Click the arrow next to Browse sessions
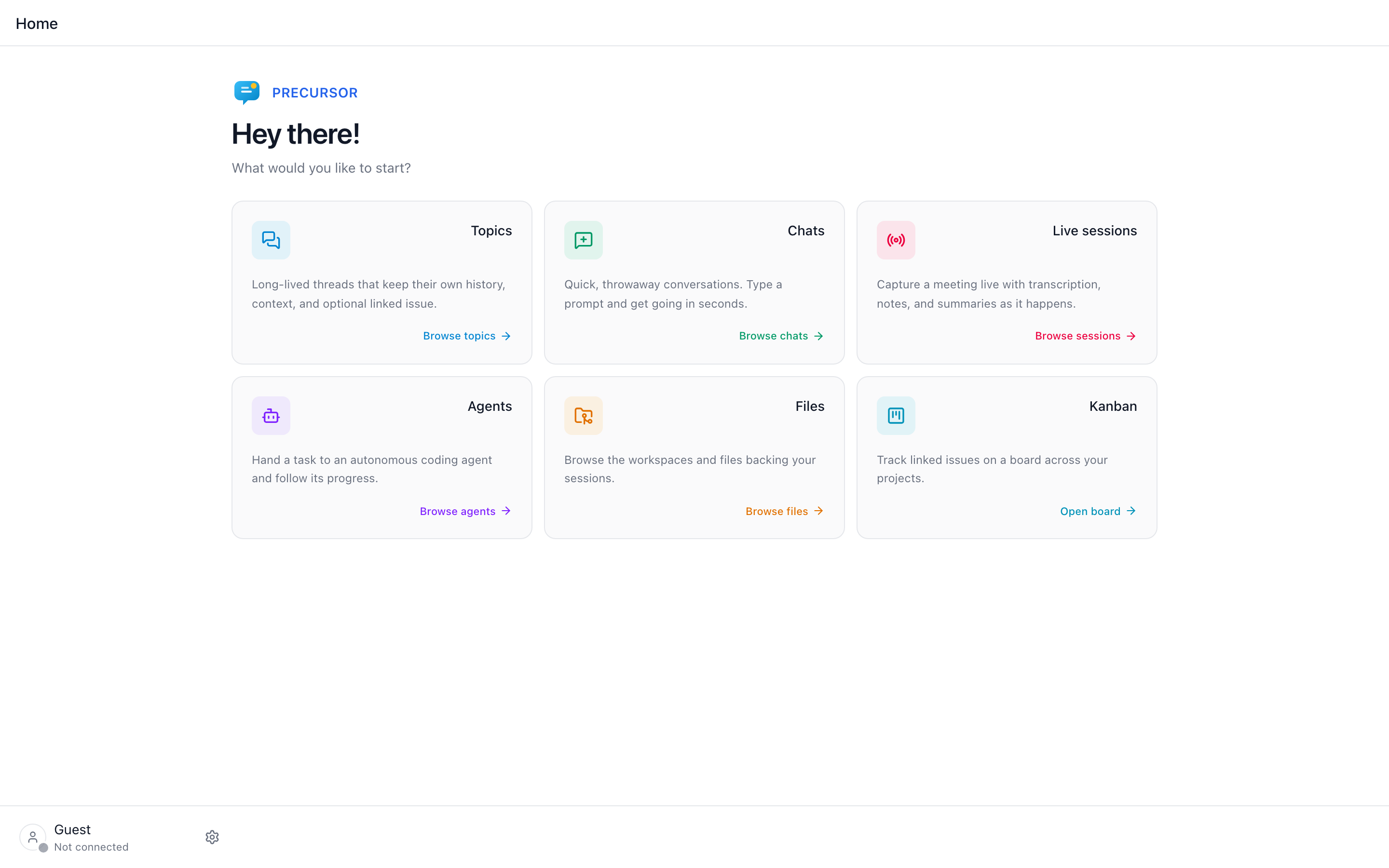 click(x=1130, y=336)
